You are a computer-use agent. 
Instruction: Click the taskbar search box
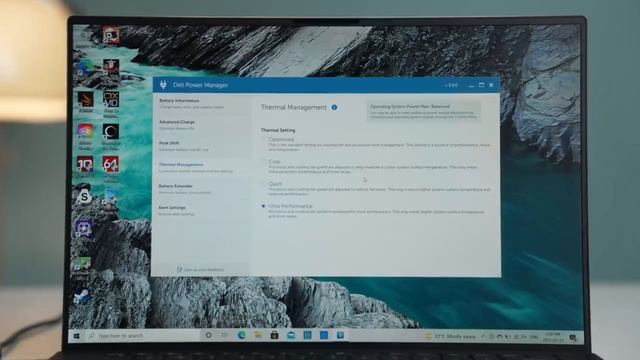(143, 336)
